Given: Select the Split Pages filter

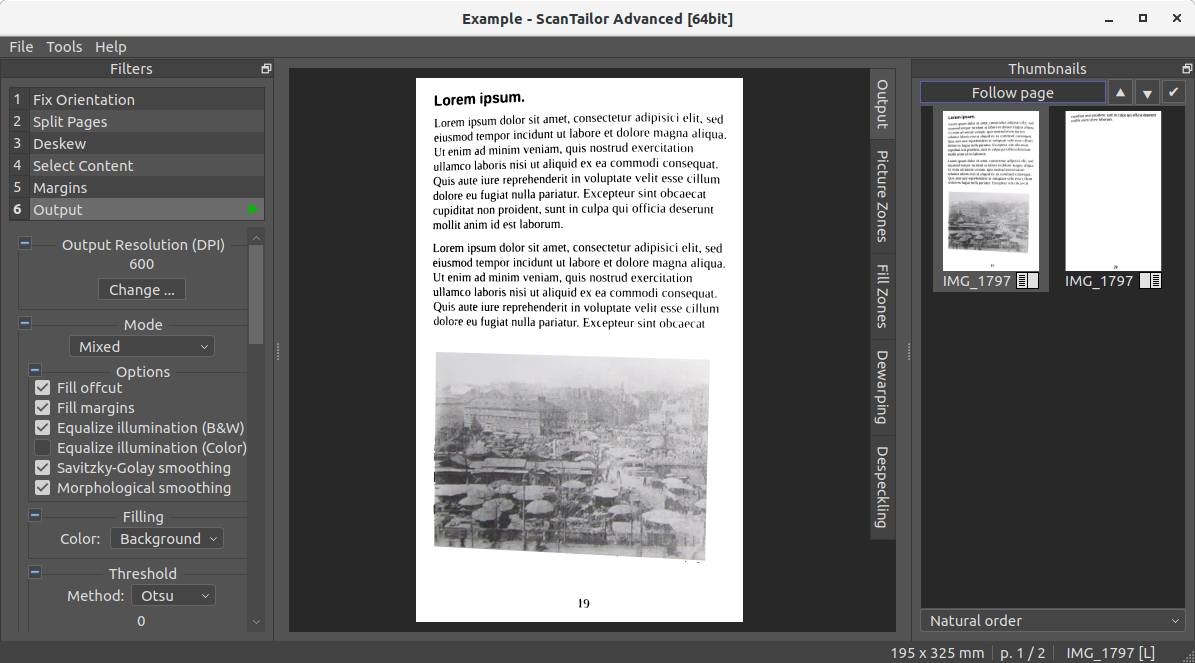Looking at the screenshot, I should [x=137, y=122].
